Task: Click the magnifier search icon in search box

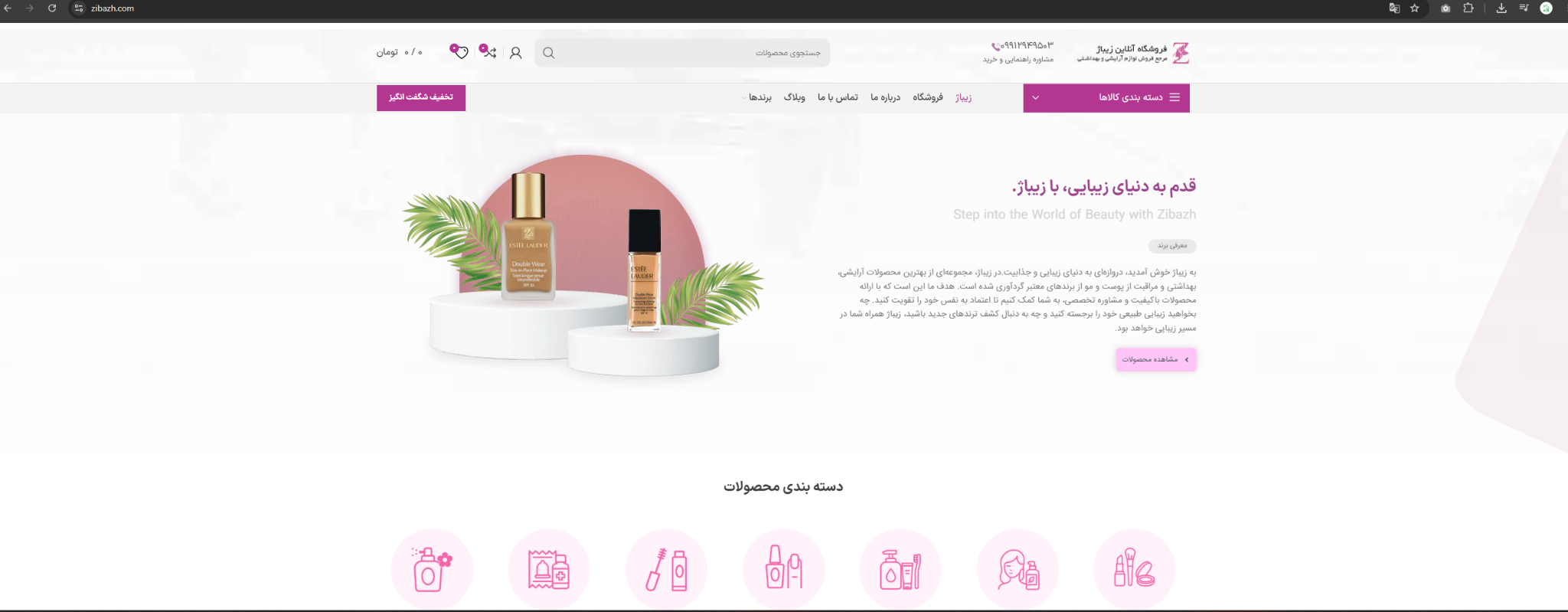Action: pyautogui.click(x=548, y=53)
